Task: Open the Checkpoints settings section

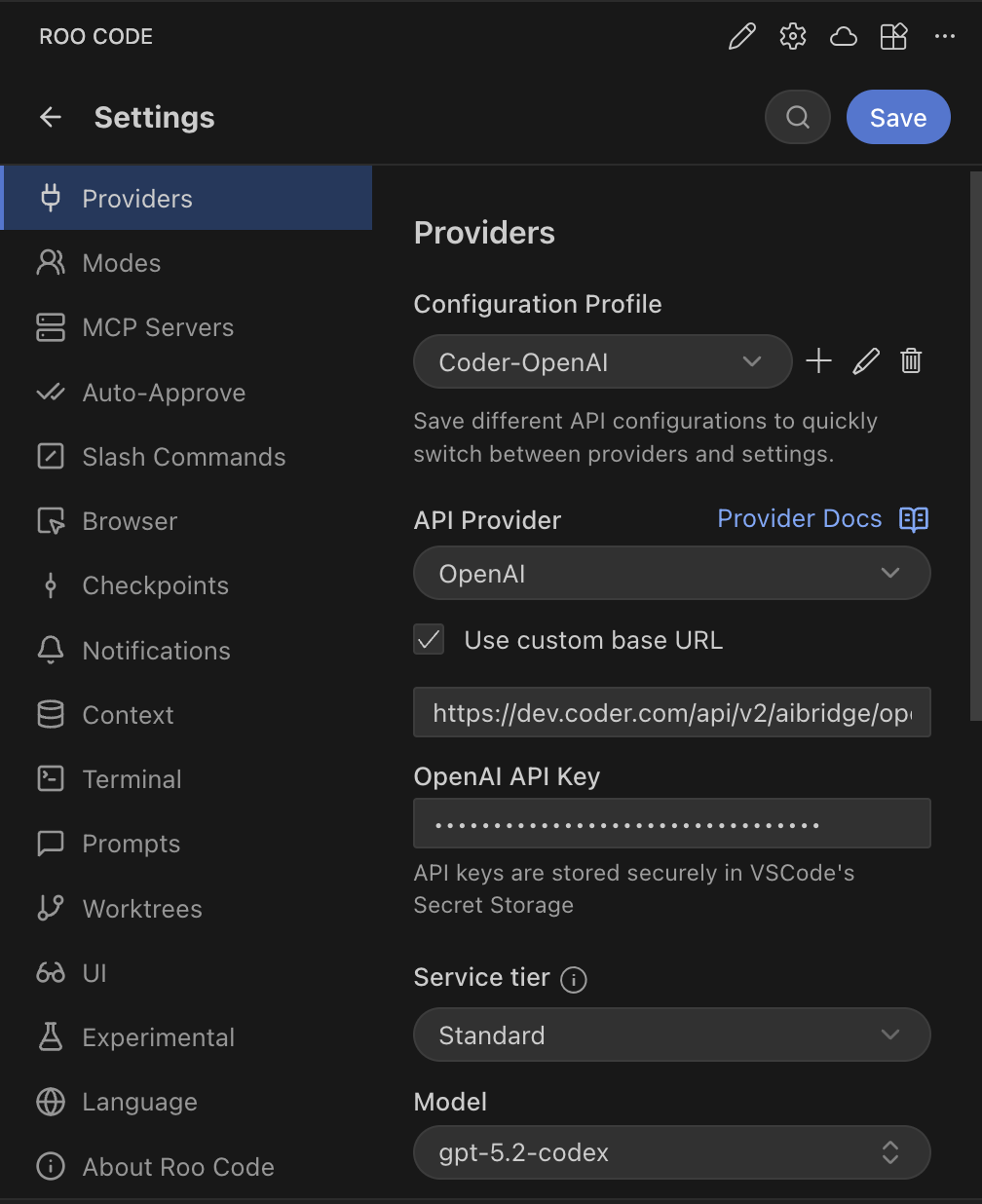Action: click(51, 584)
